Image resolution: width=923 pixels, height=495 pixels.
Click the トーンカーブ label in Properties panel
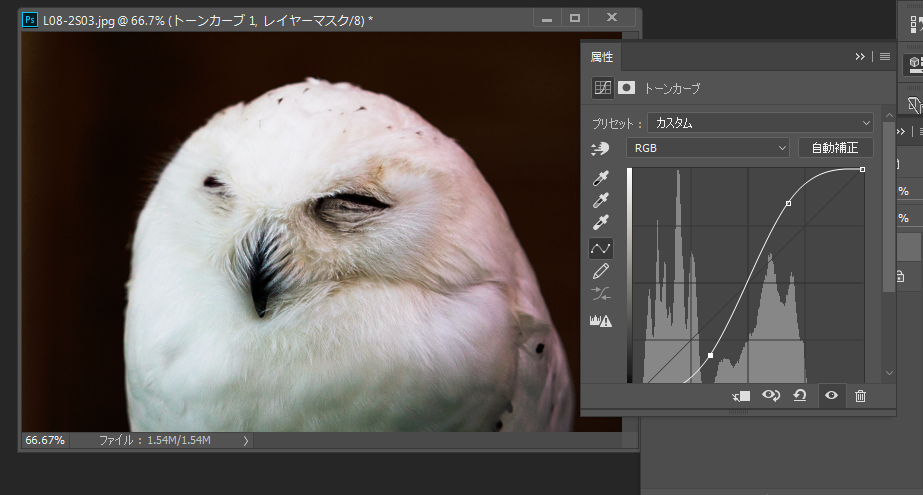(672, 89)
